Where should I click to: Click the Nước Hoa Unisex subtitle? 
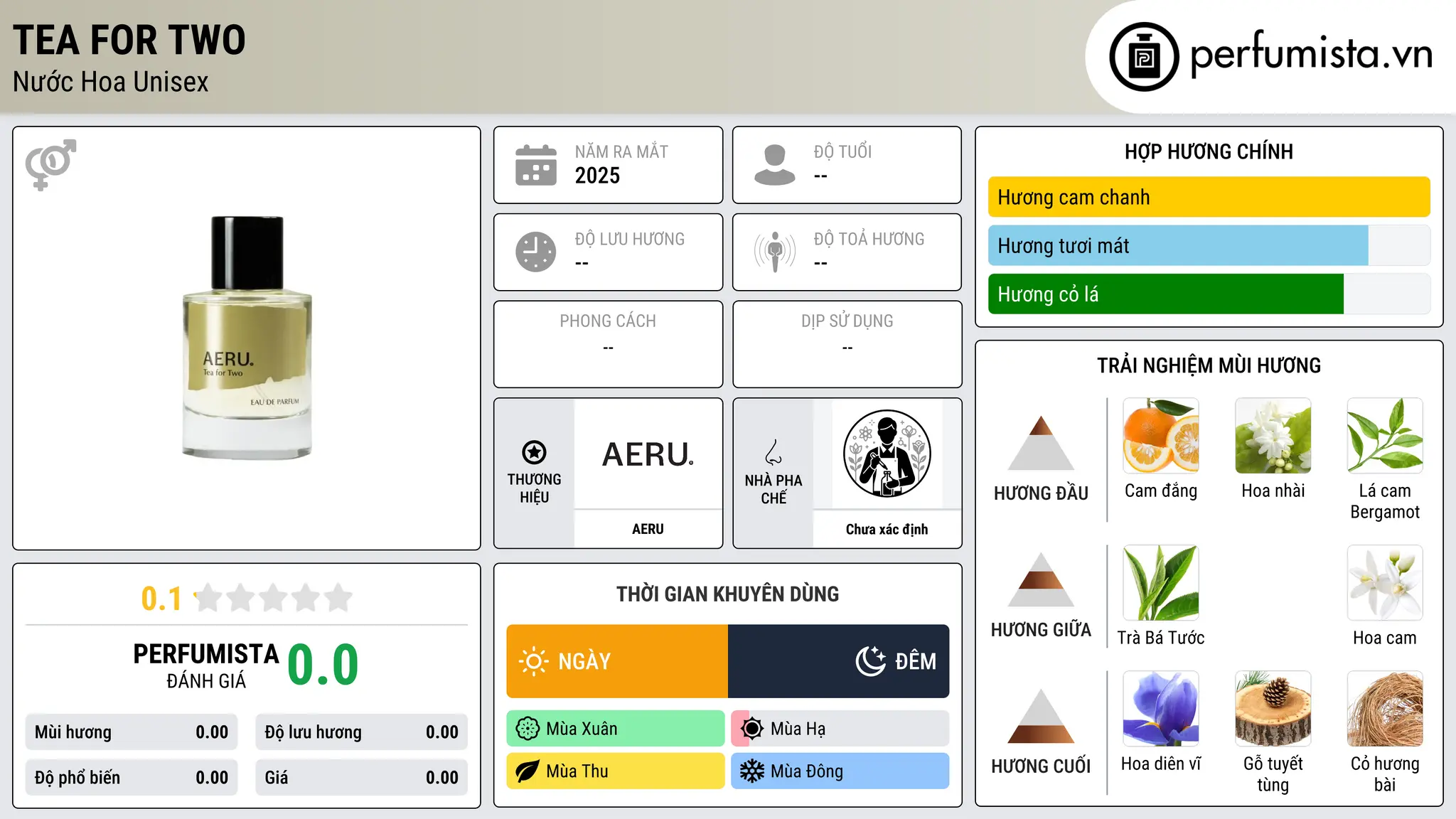tap(111, 82)
